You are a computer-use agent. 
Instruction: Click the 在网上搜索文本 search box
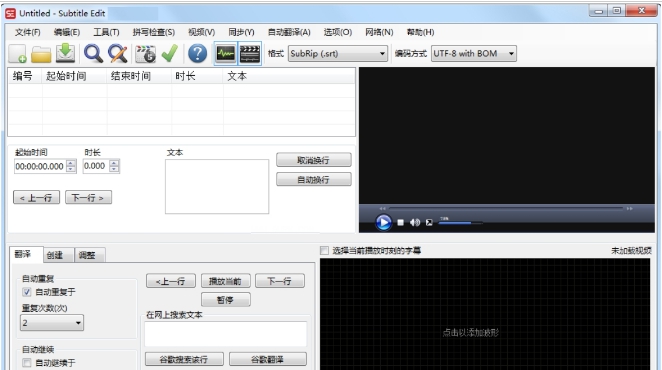[225, 334]
